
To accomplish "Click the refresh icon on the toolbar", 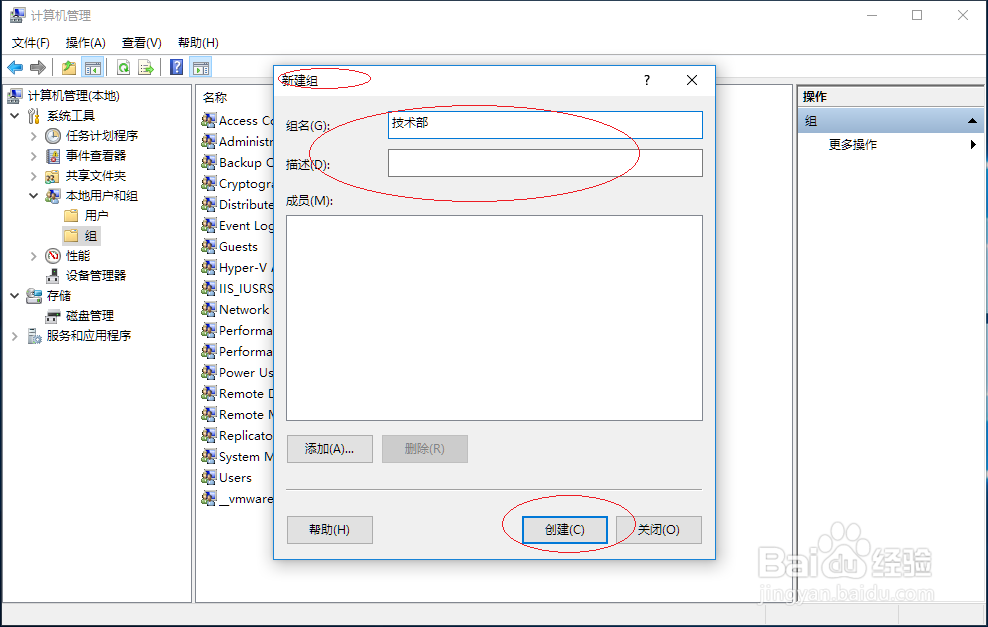I will tap(124, 67).
